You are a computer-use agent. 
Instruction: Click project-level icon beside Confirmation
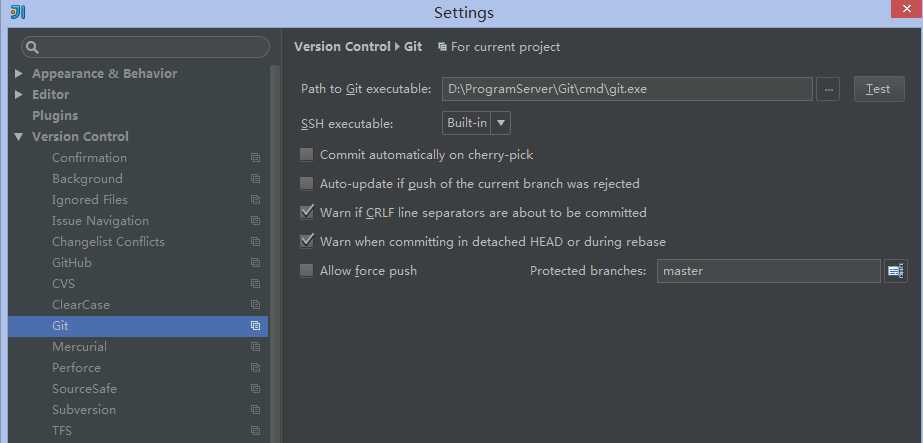click(x=255, y=158)
